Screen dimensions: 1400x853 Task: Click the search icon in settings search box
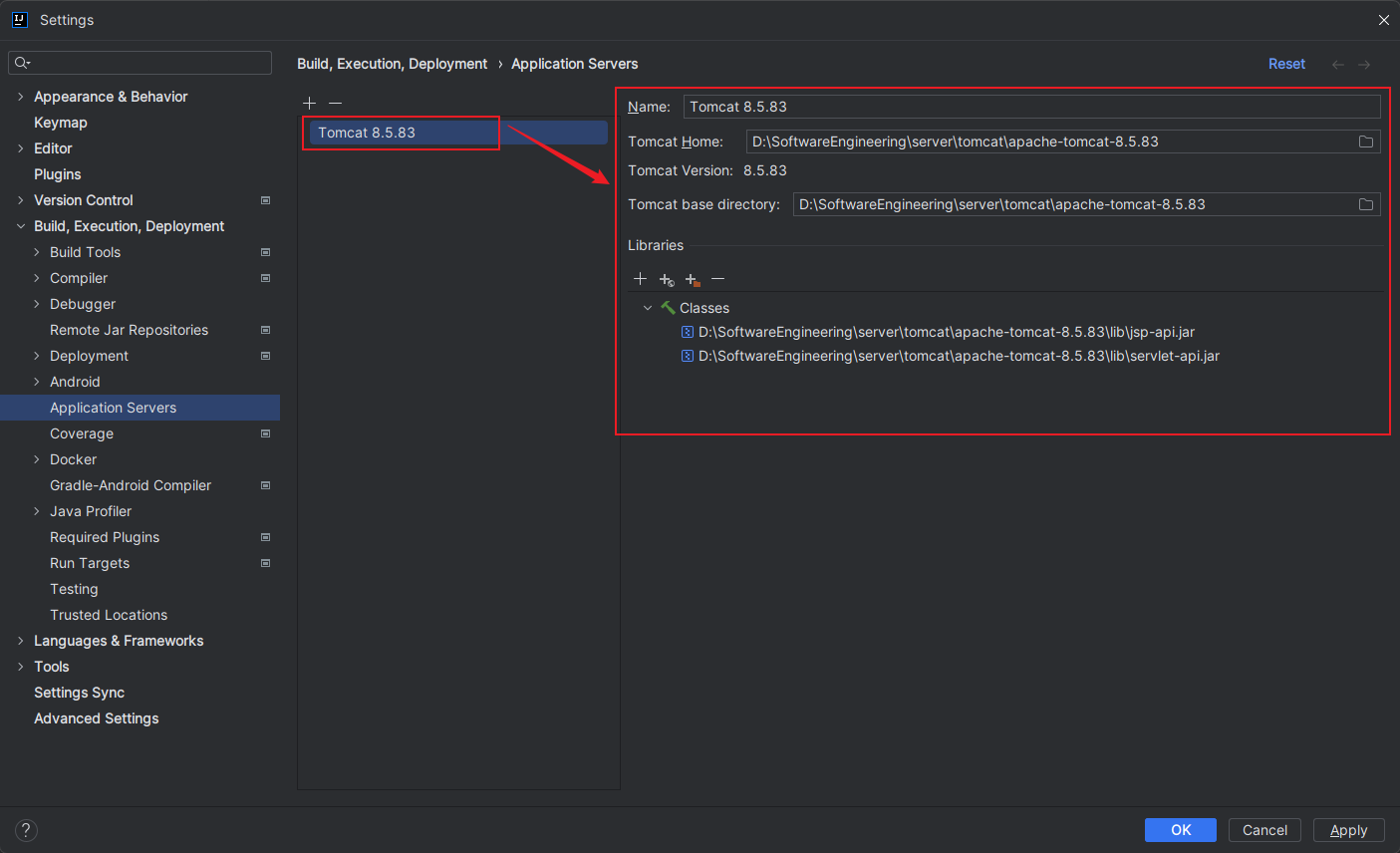pos(22,63)
